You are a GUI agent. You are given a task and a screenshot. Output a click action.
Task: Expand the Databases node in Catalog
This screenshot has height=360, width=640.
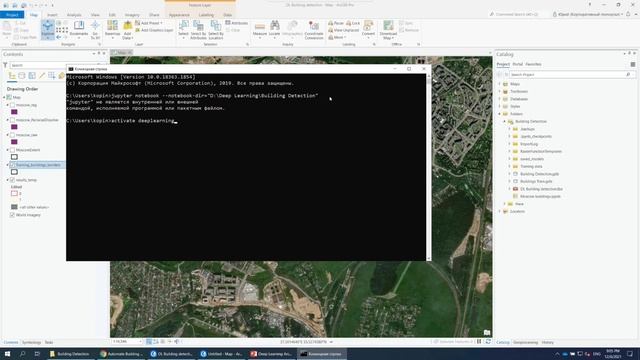pyautogui.click(x=500, y=99)
